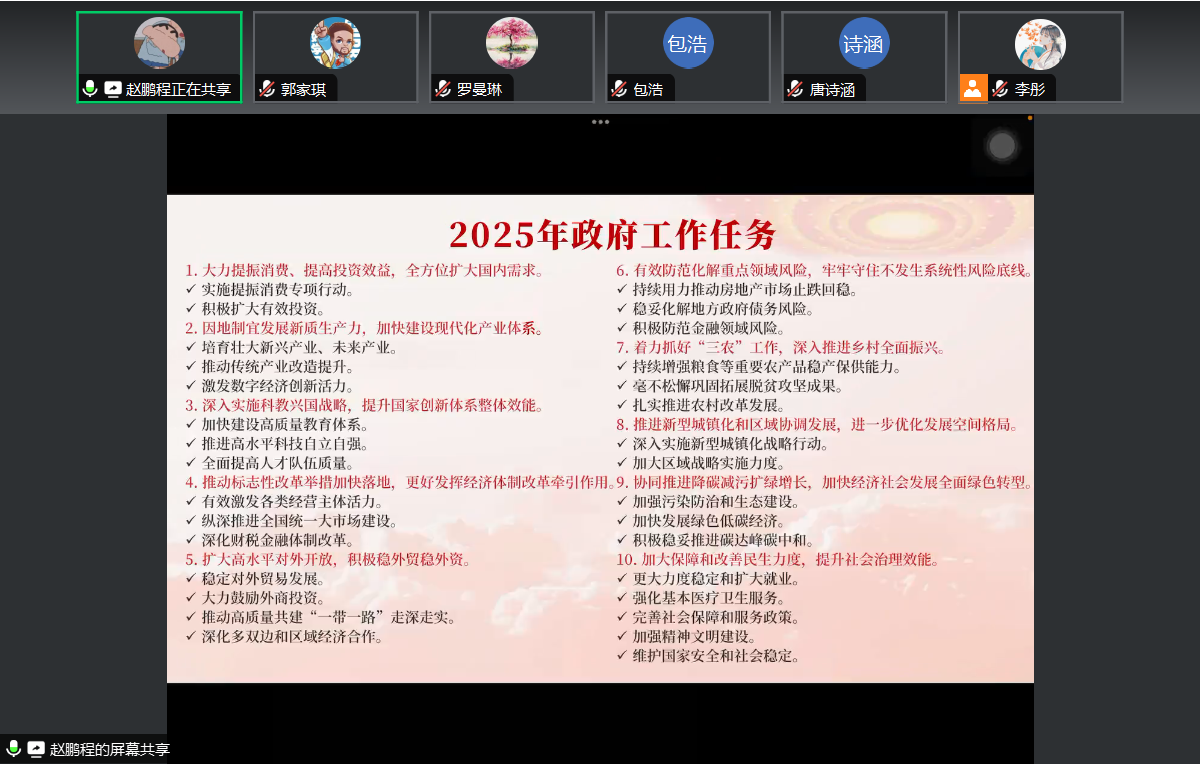
Task: Click the screen-share icon in the bottom status bar
Action: tap(36, 746)
